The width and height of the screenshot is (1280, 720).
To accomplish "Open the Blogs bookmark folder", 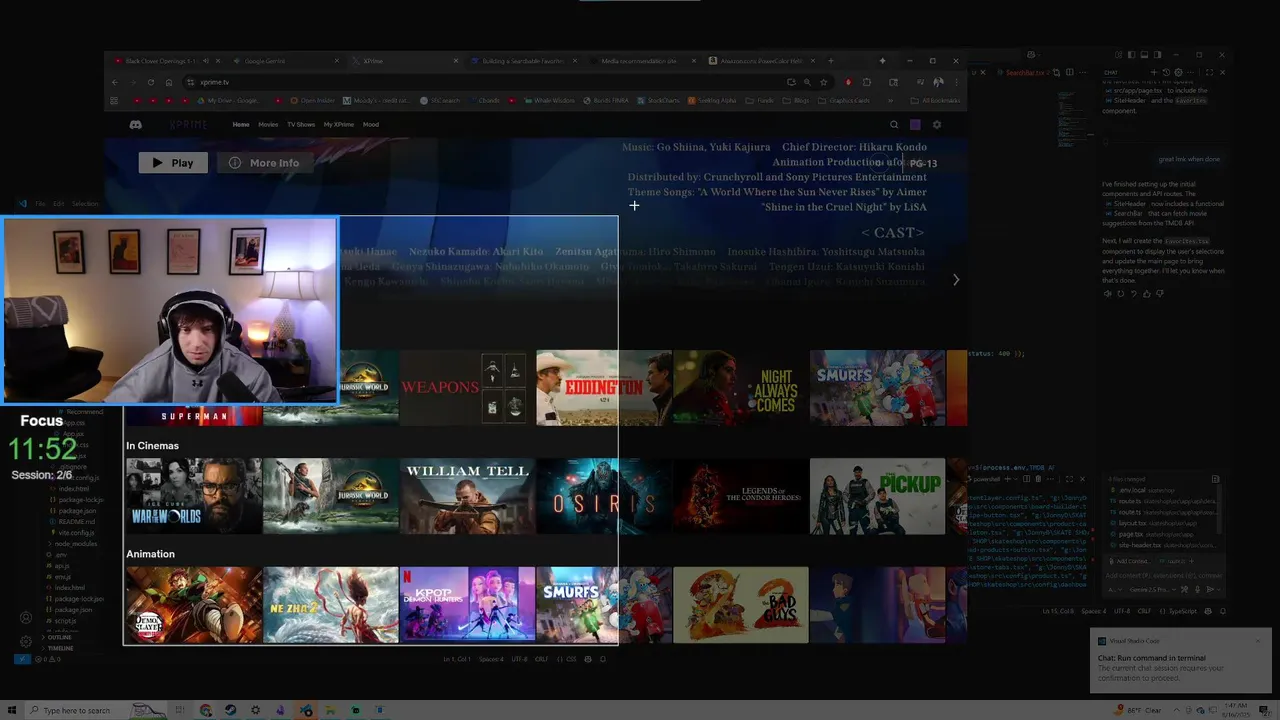I will [x=797, y=101].
